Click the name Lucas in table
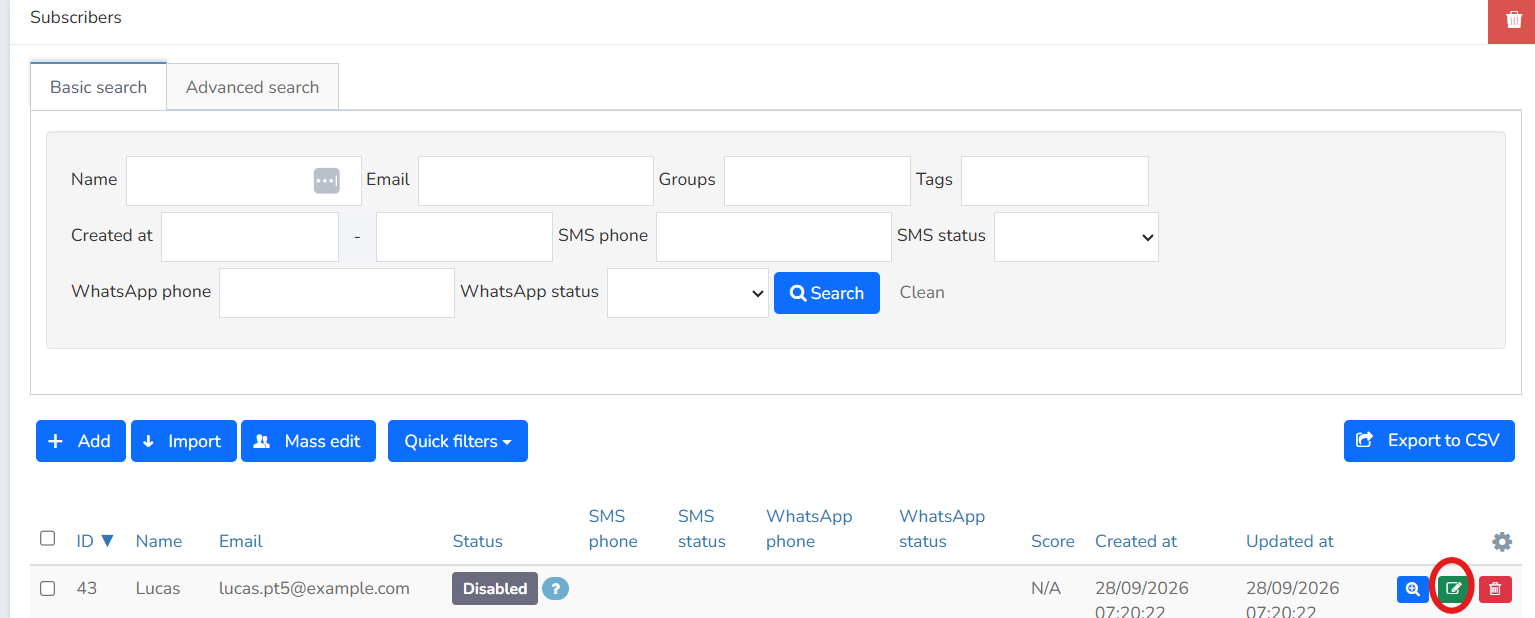 click(x=158, y=588)
